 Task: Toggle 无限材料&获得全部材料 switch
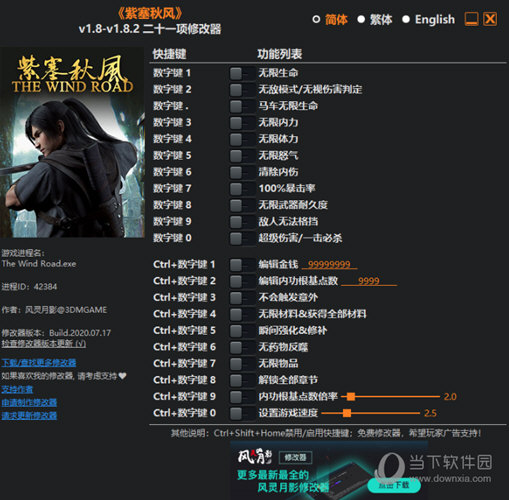click(x=242, y=314)
